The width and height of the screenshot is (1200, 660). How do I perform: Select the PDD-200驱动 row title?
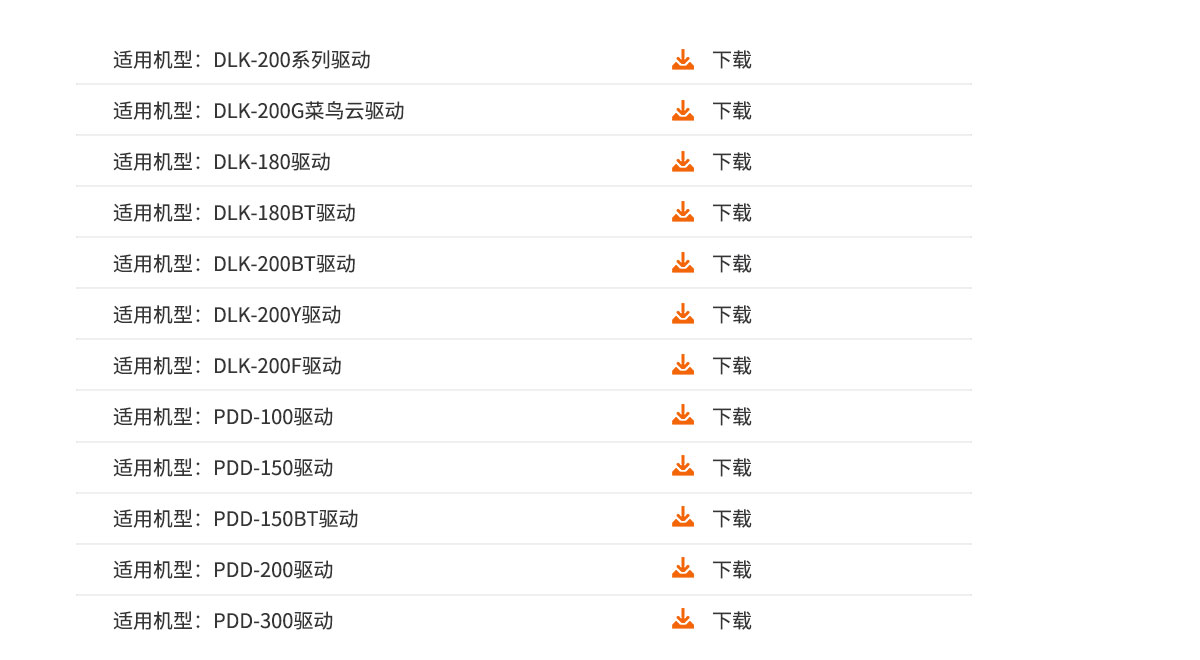click(223, 570)
